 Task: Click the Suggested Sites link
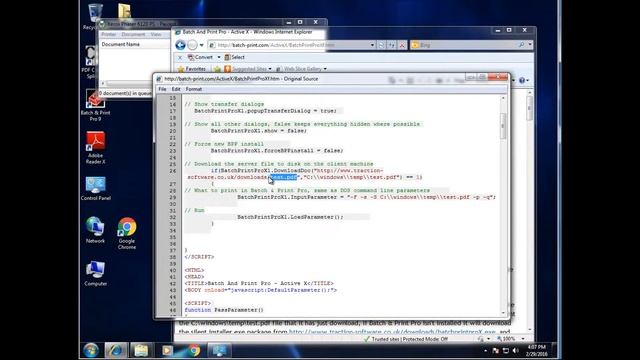tap(247, 69)
